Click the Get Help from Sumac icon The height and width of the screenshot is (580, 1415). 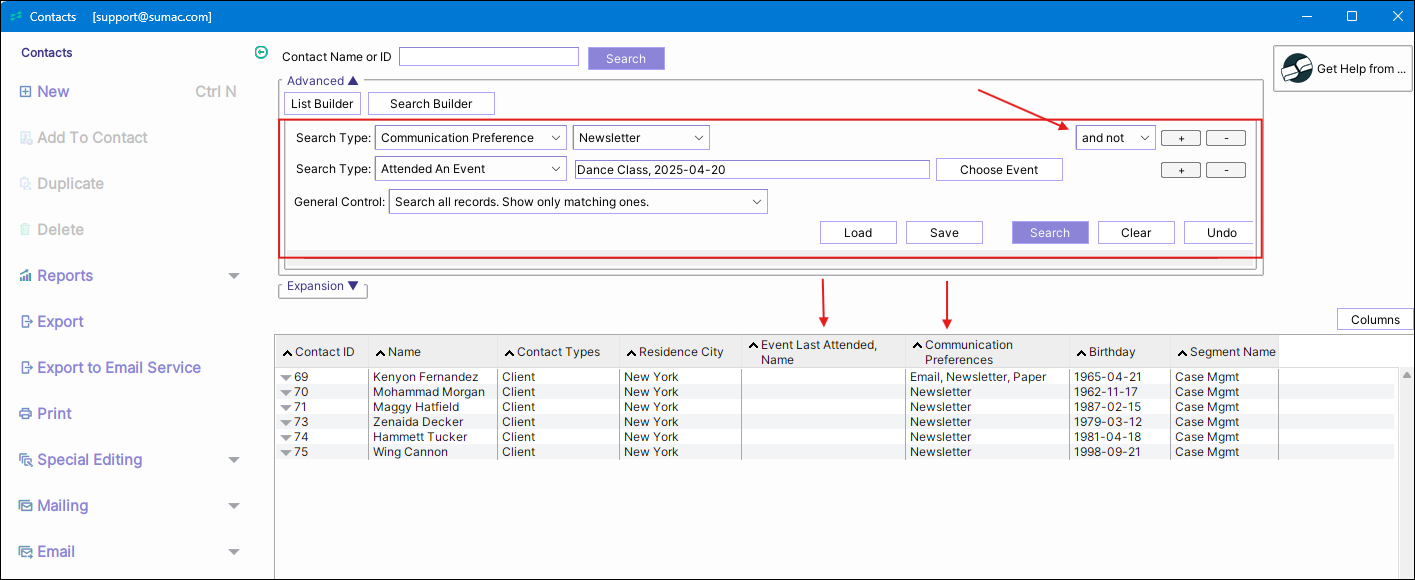[x=1297, y=69]
